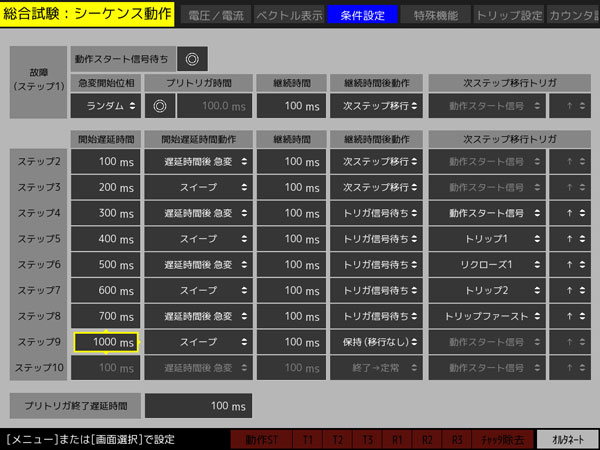Open the 急変開始位相 ランダム dropdown
This screenshot has width=600, height=450.
coord(105,105)
